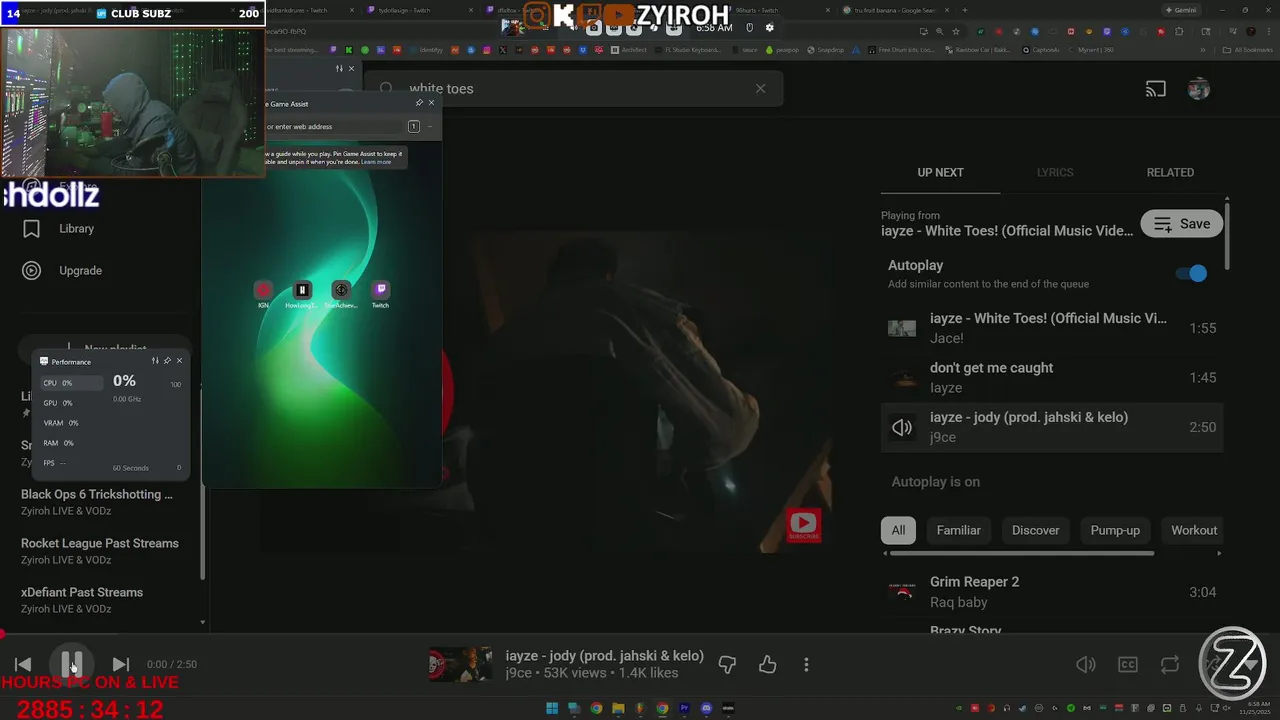Select the All filter chip
Image resolution: width=1280 pixels, height=720 pixels.
click(898, 530)
